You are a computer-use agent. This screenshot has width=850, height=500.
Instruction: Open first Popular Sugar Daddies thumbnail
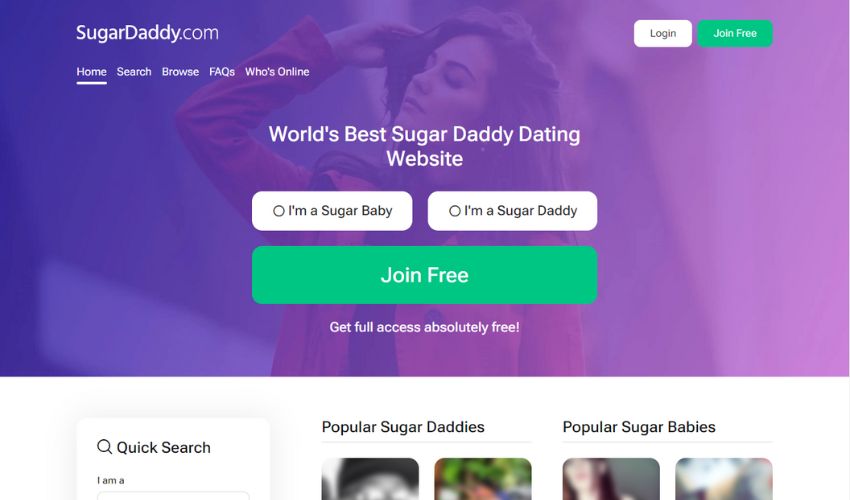pos(370,479)
